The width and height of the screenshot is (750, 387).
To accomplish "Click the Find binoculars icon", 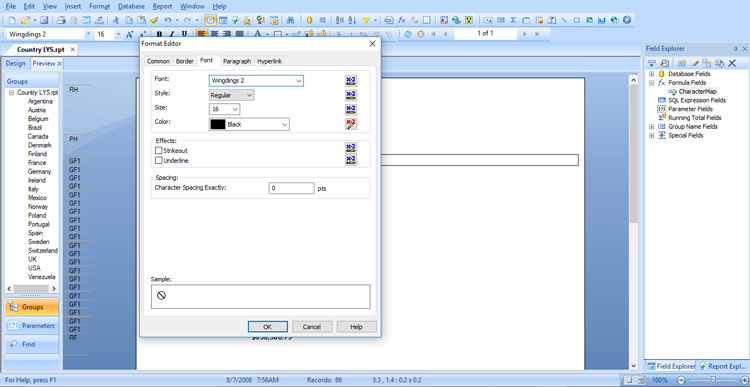I will (x=290, y=20).
